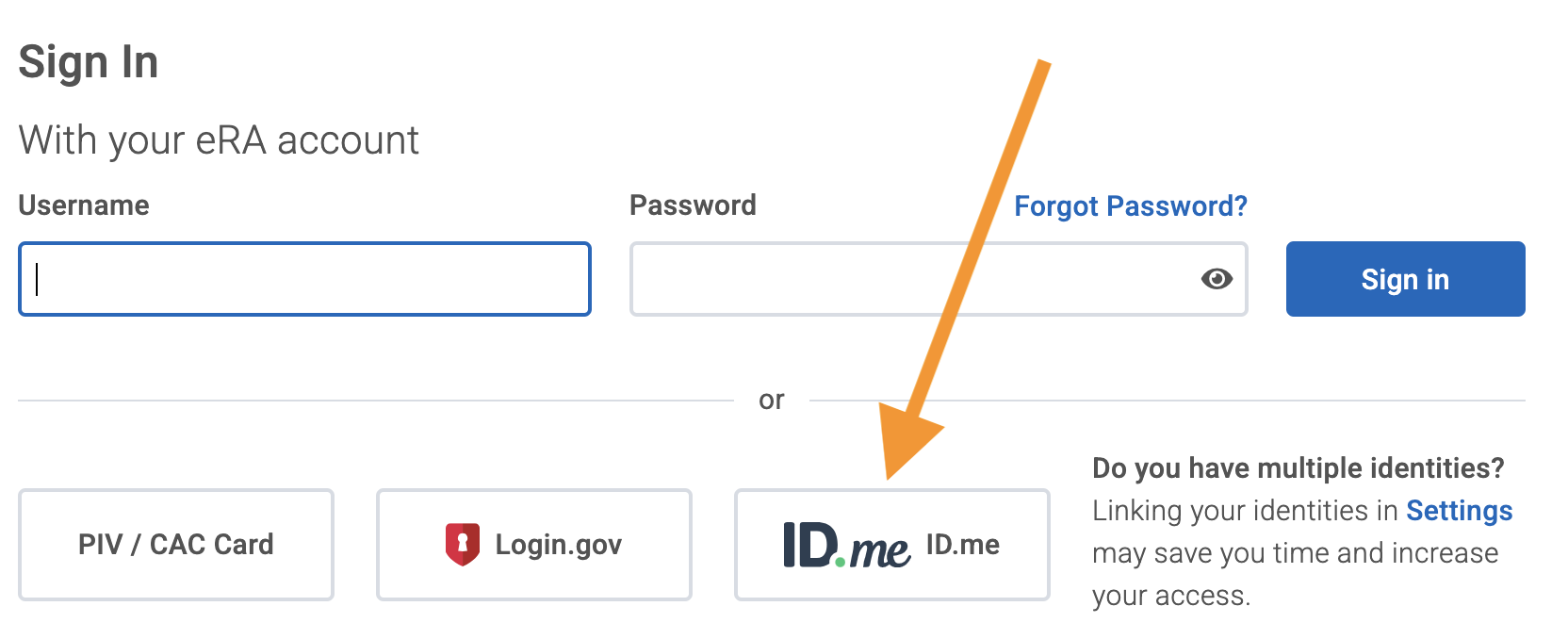1568x639 pixels.
Task: Click "Do you have multiple identities?" heading
Action: coord(1298,468)
